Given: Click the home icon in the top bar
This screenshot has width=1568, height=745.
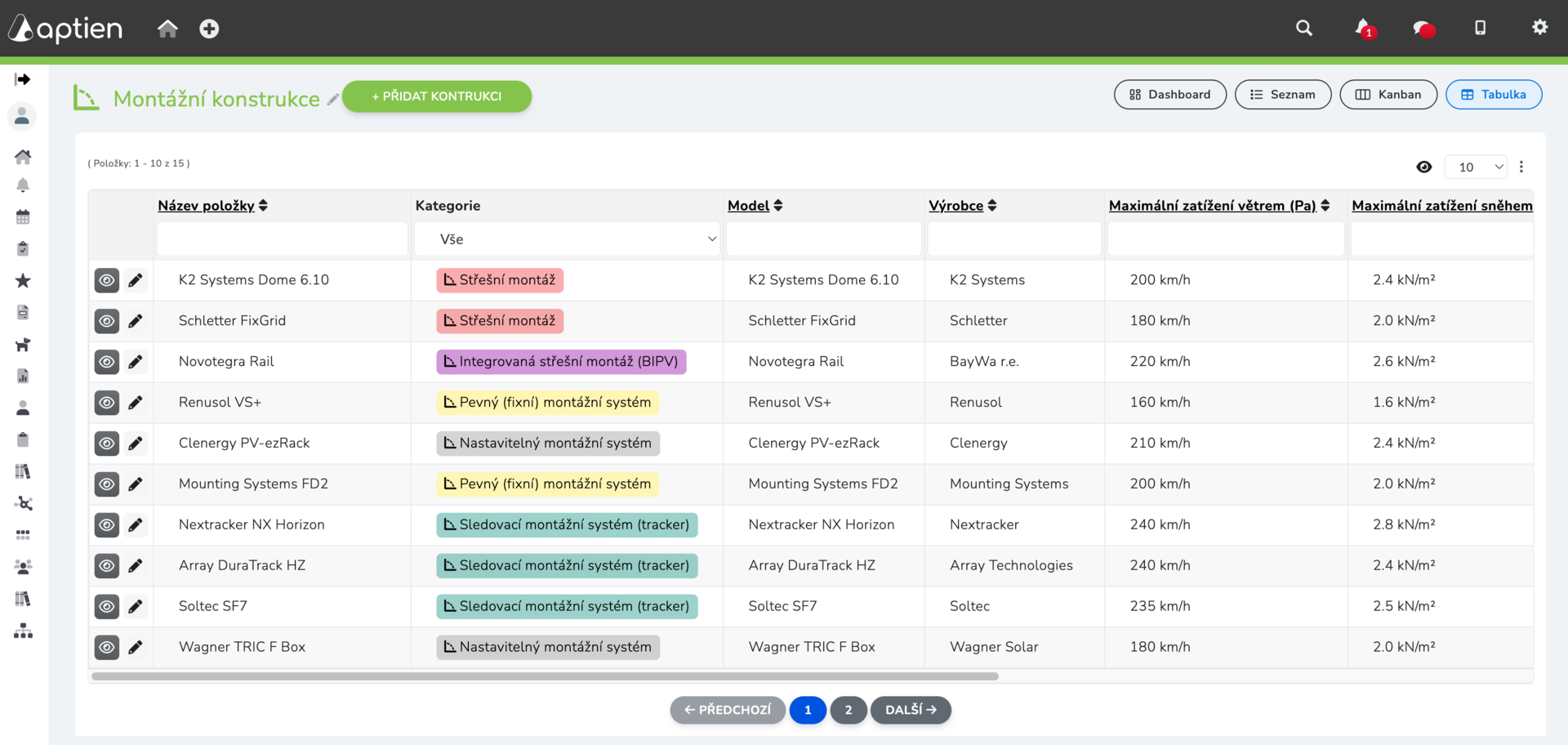Looking at the screenshot, I should click(x=167, y=29).
